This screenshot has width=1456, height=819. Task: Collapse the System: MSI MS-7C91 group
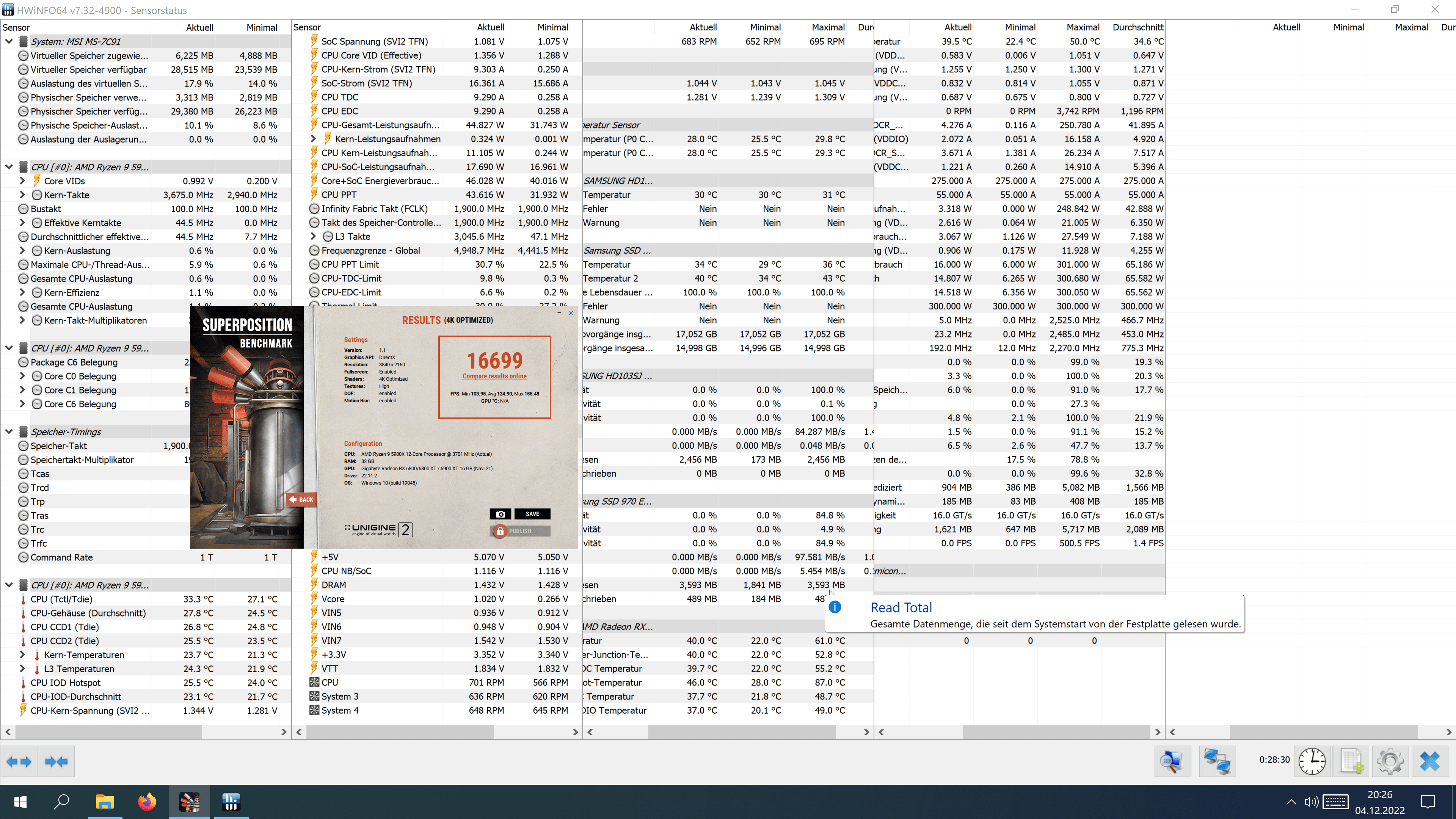[x=8, y=41]
